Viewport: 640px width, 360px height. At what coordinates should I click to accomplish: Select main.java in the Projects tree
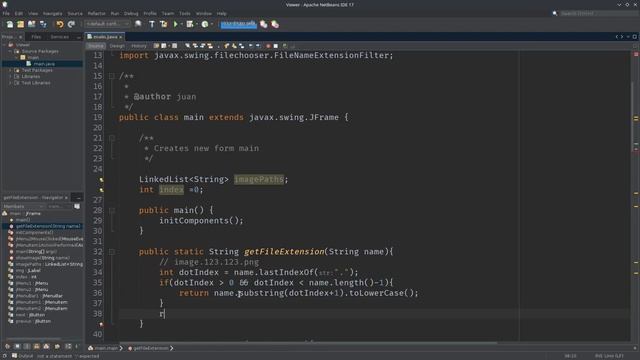44,64
